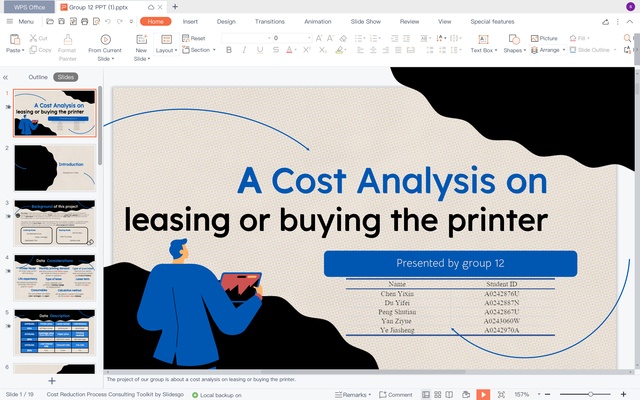Click the Undo arrow icon
The width and height of the screenshot is (640, 400).
(108, 21)
